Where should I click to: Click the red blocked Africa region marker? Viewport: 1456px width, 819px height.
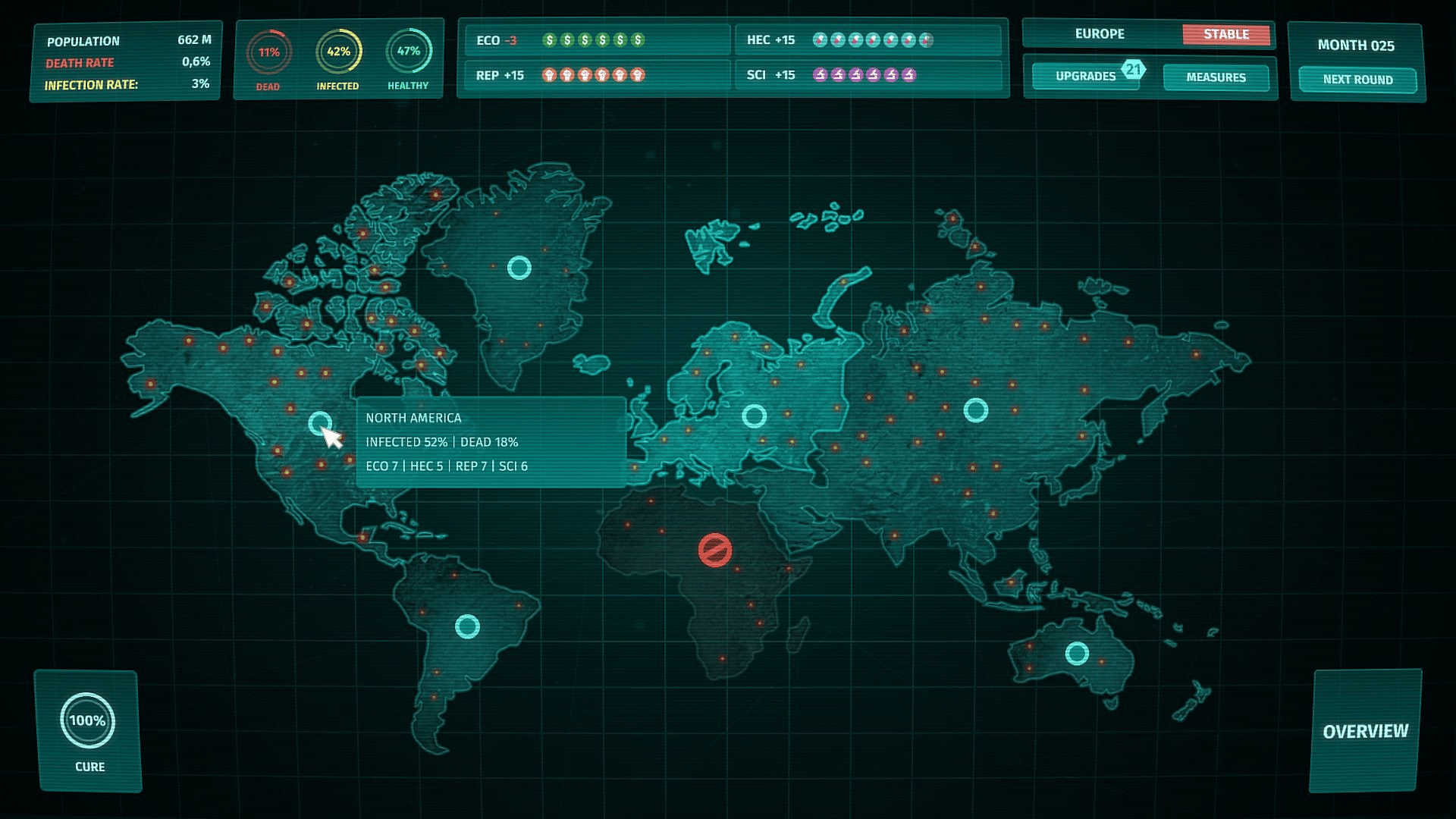pyautogui.click(x=714, y=550)
